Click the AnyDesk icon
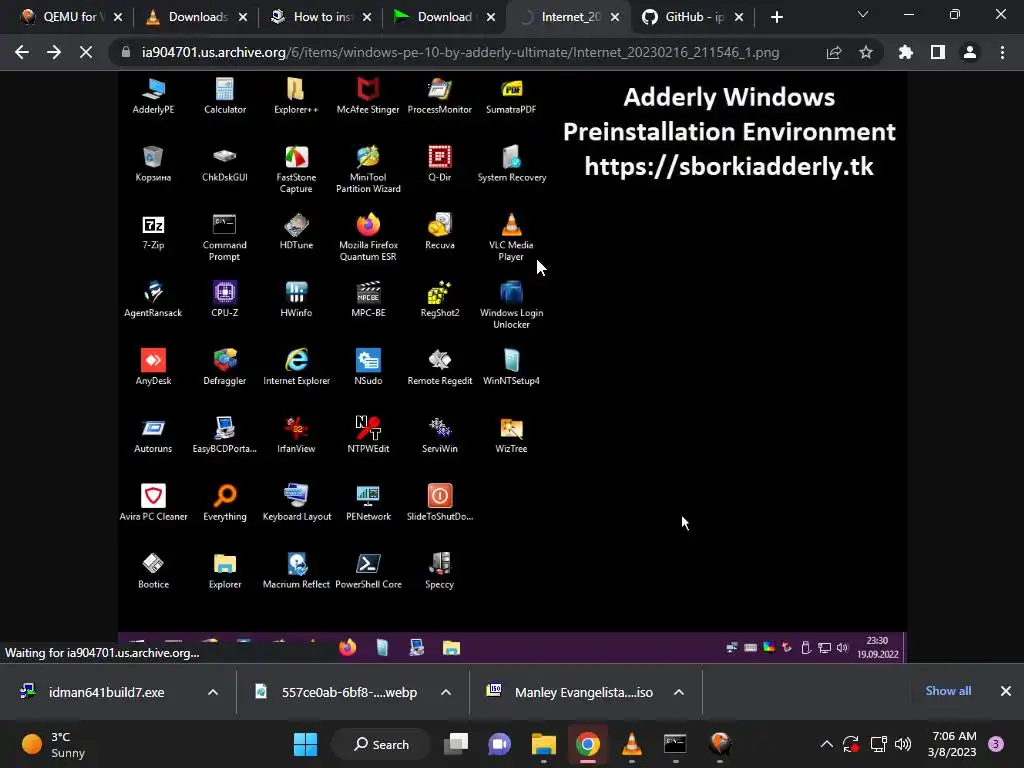The image size is (1024, 768). [153, 367]
